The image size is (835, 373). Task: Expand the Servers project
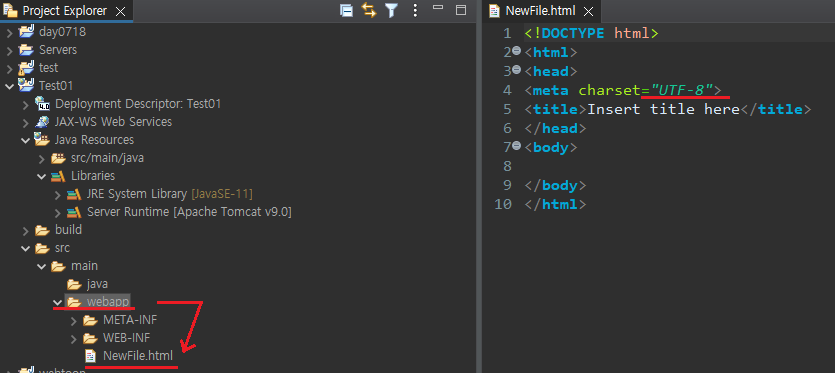click(x=9, y=50)
